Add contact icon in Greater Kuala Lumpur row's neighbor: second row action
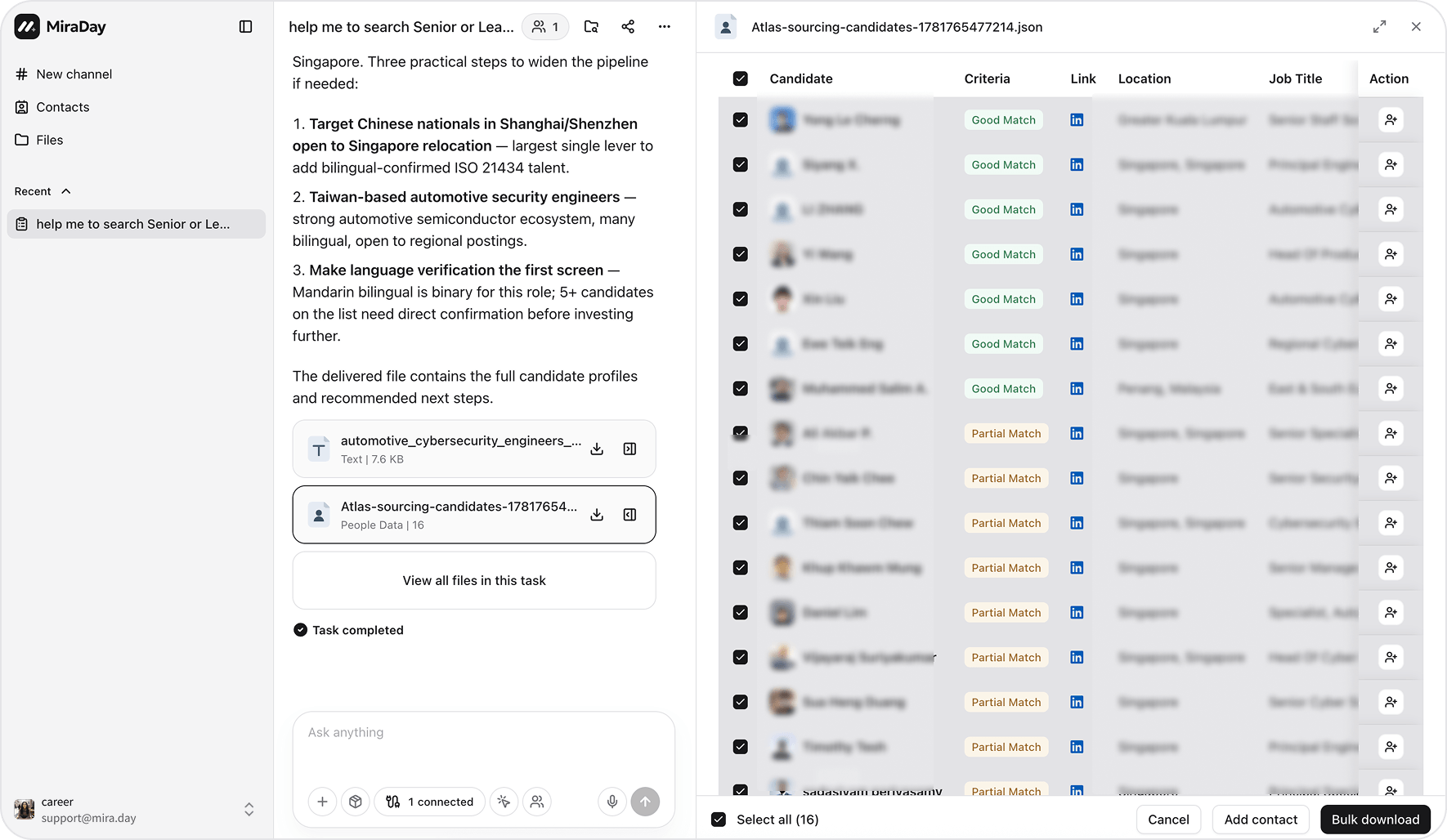This screenshot has height=840, width=1447. click(1391, 165)
